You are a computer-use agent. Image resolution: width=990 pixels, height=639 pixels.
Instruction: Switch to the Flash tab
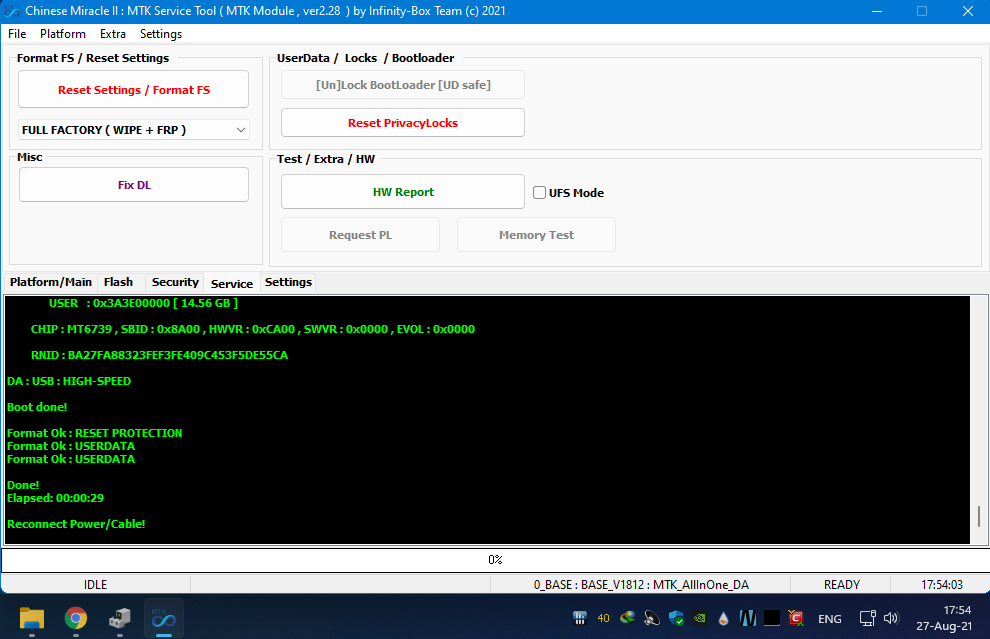(x=118, y=282)
